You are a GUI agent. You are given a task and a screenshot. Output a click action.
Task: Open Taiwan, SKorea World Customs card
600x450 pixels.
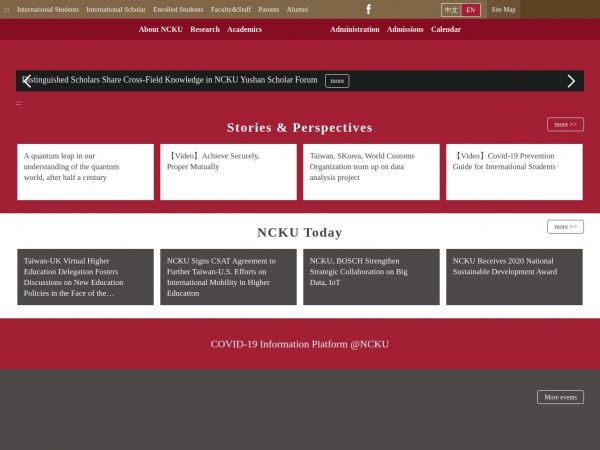click(371, 172)
